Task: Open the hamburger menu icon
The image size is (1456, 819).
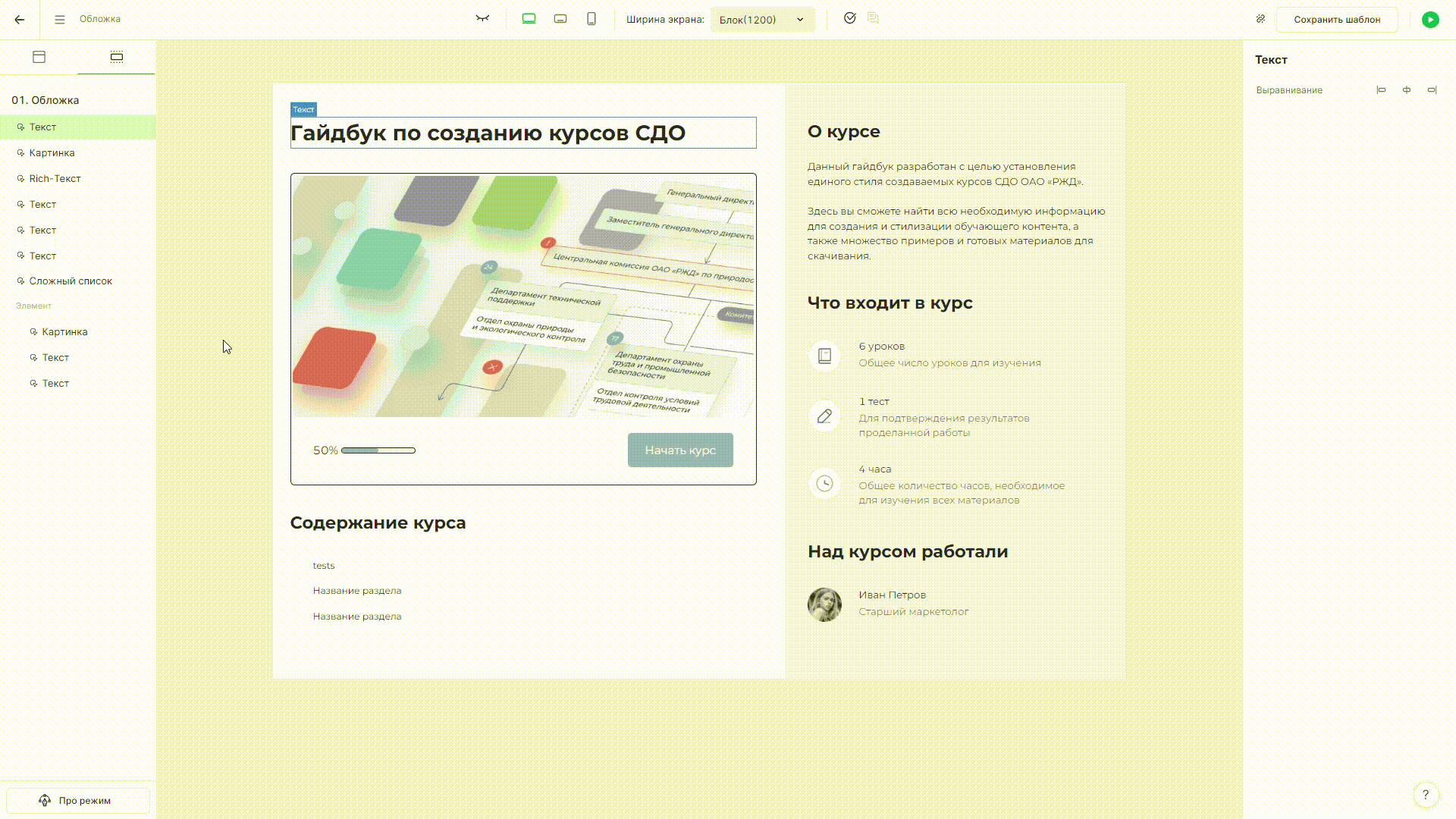Action: pyautogui.click(x=60, y=20)
